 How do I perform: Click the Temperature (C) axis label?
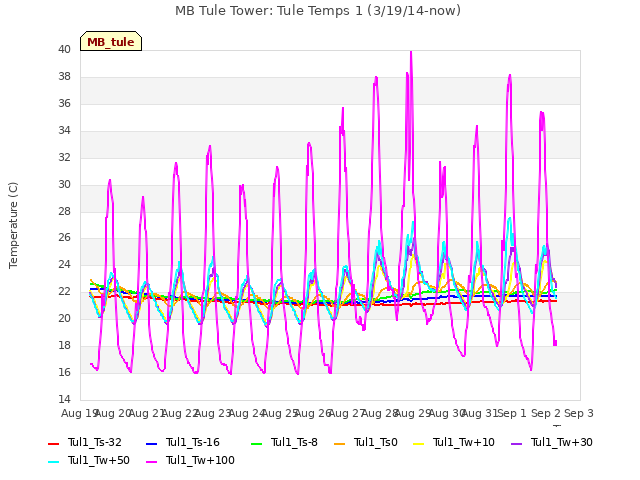(13, 225)
